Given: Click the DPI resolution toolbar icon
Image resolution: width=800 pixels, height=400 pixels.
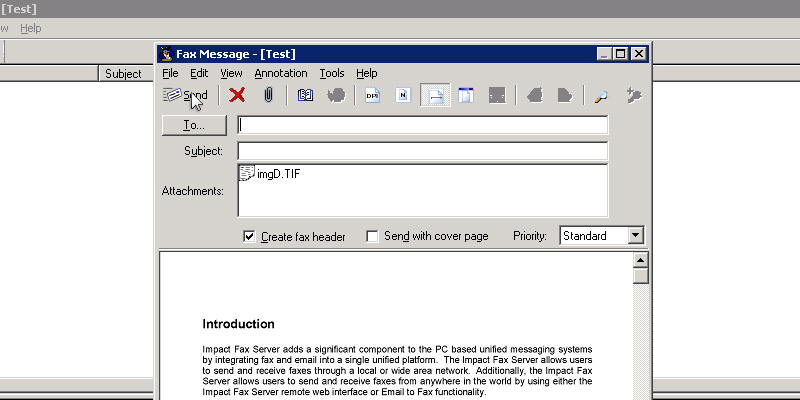Looking at the screenshot, I should coord(372,95).
